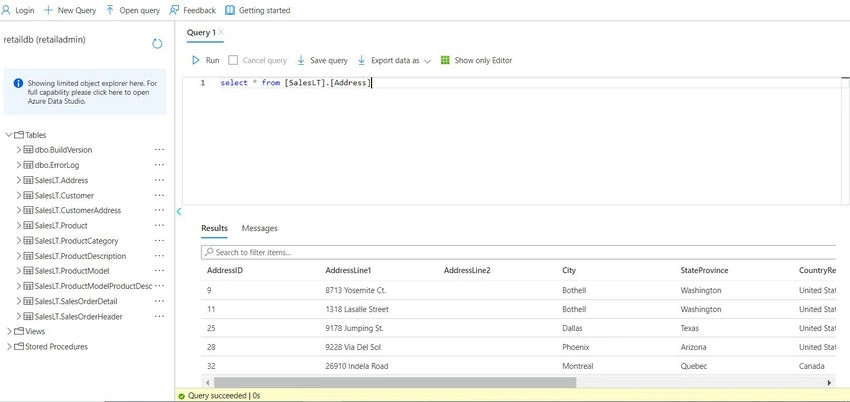Open more options for SalesLT.Address

click(x=159, y=180)
